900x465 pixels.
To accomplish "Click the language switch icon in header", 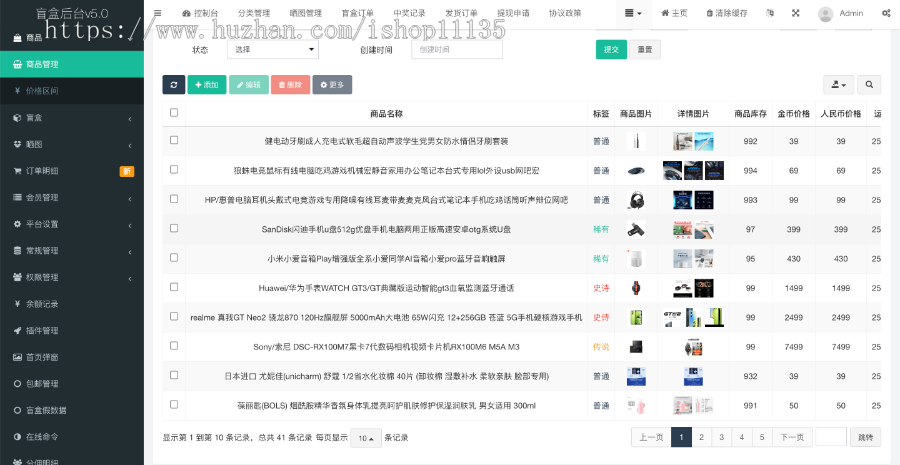I will pos(770,13).
